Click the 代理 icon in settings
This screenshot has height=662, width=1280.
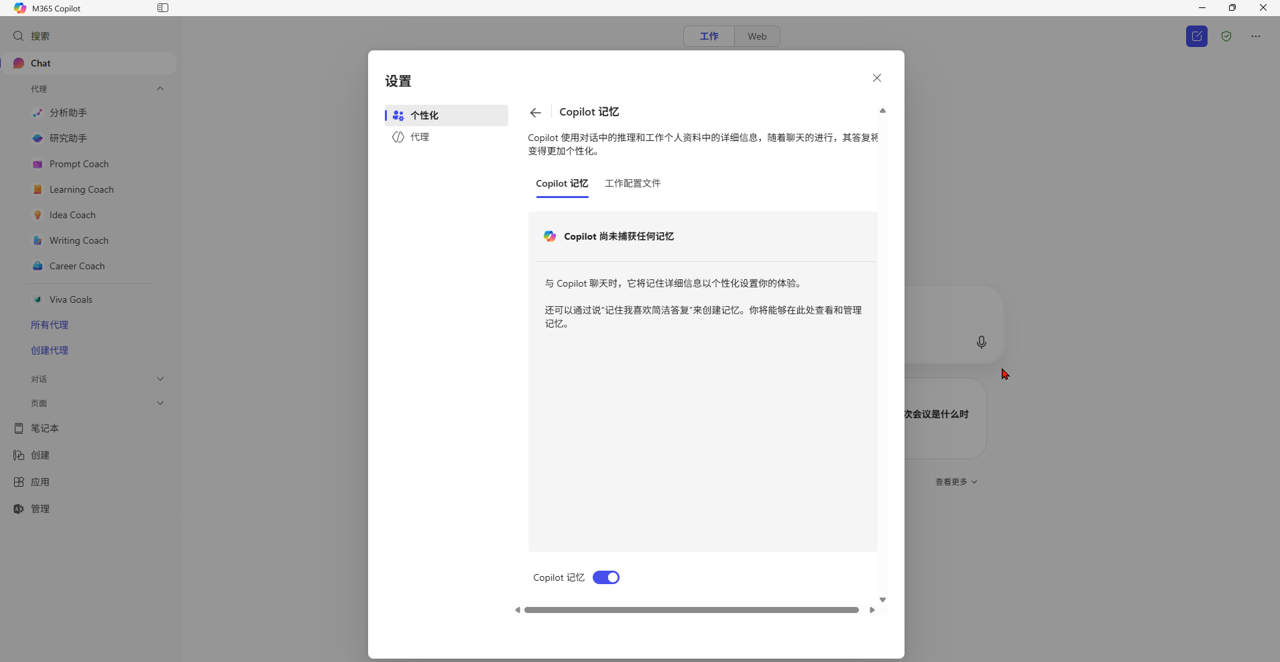point(398,137)
